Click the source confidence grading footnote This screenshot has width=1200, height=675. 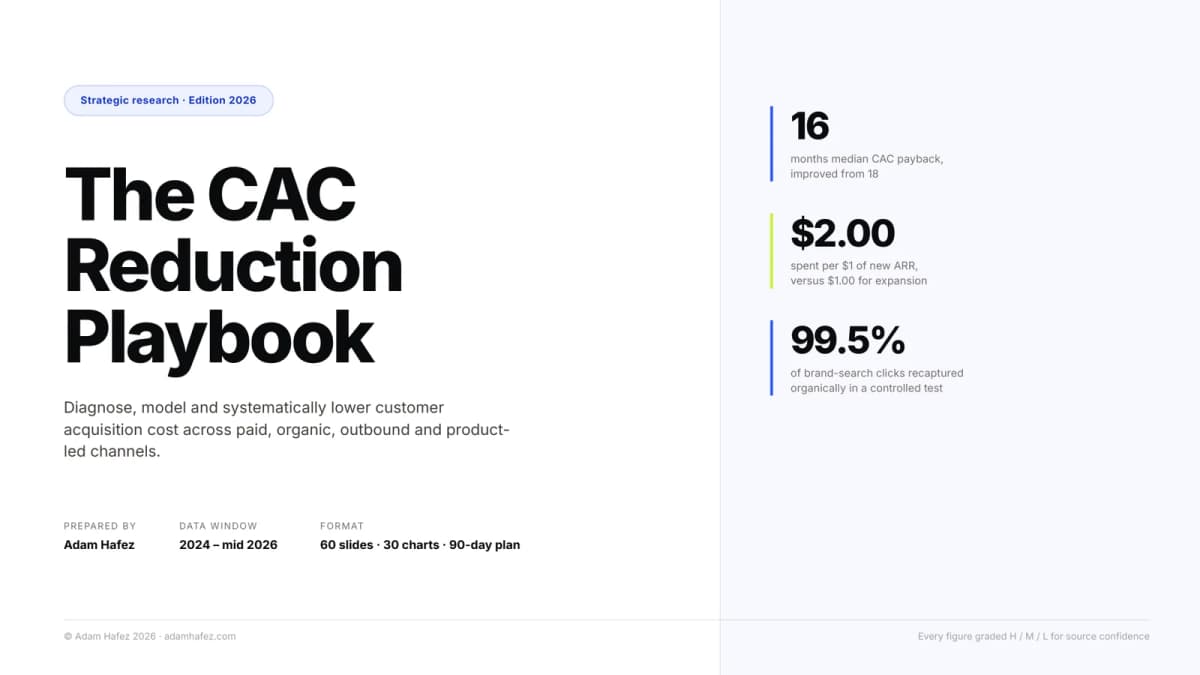tap(1034, 636)
